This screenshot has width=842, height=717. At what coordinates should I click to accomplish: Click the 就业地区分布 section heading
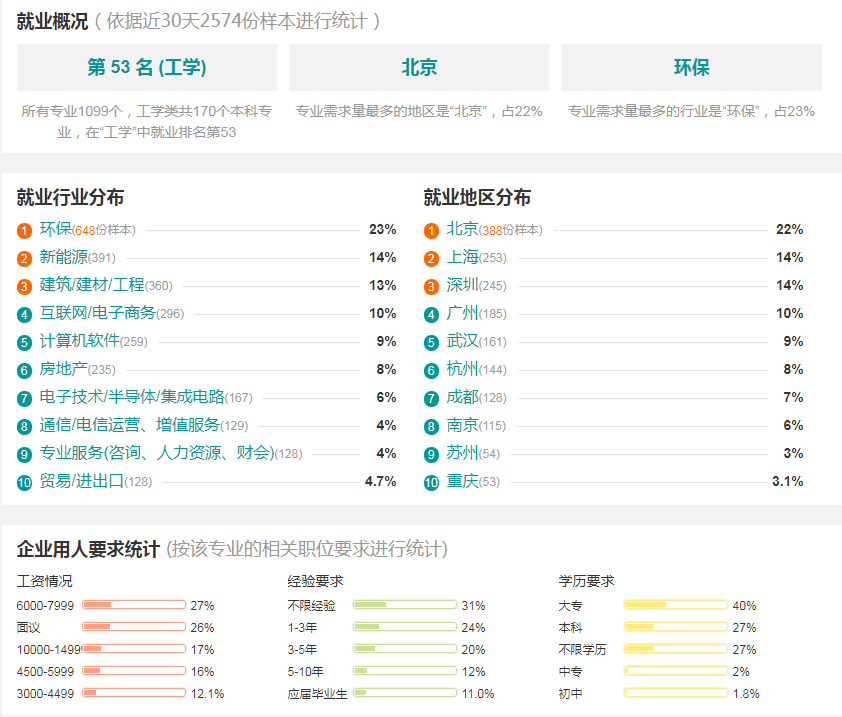click(477, 197)
